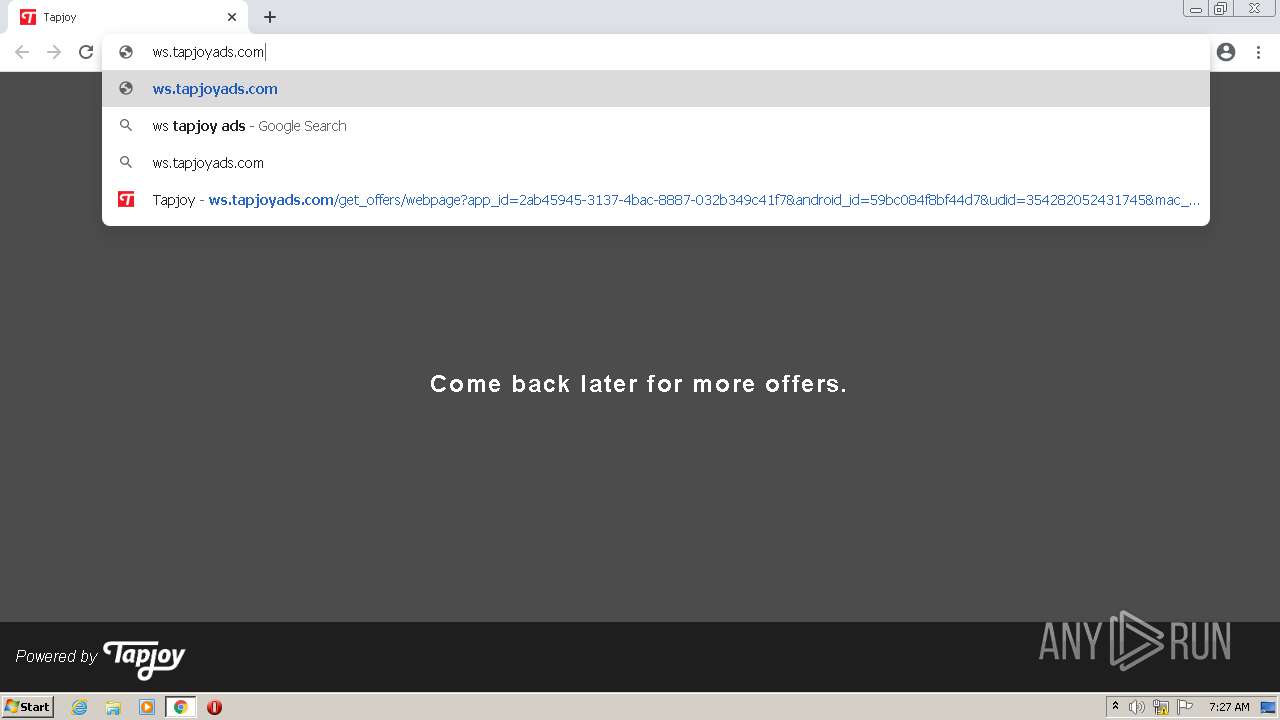Click the globe icon in the address bar
1280x720 pixels.
click(x=126, y=52)
